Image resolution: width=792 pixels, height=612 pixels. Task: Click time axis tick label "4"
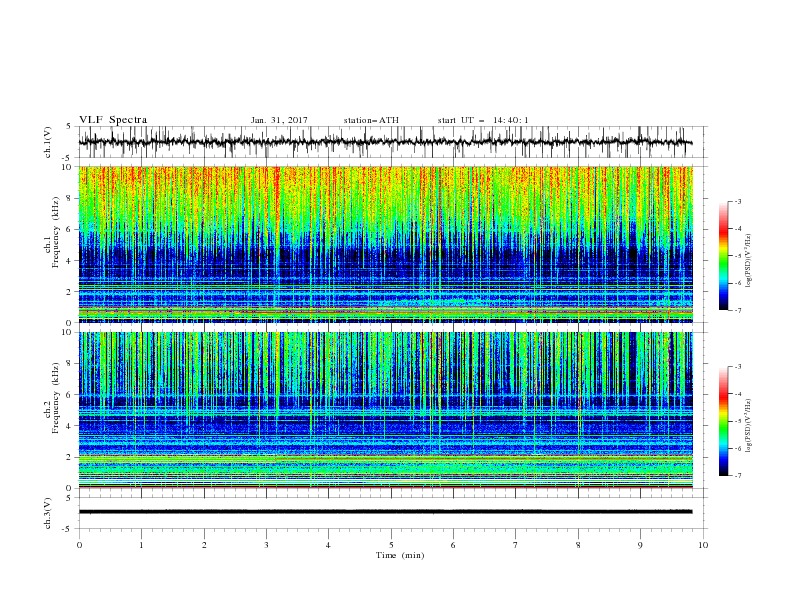click(328, 545)
